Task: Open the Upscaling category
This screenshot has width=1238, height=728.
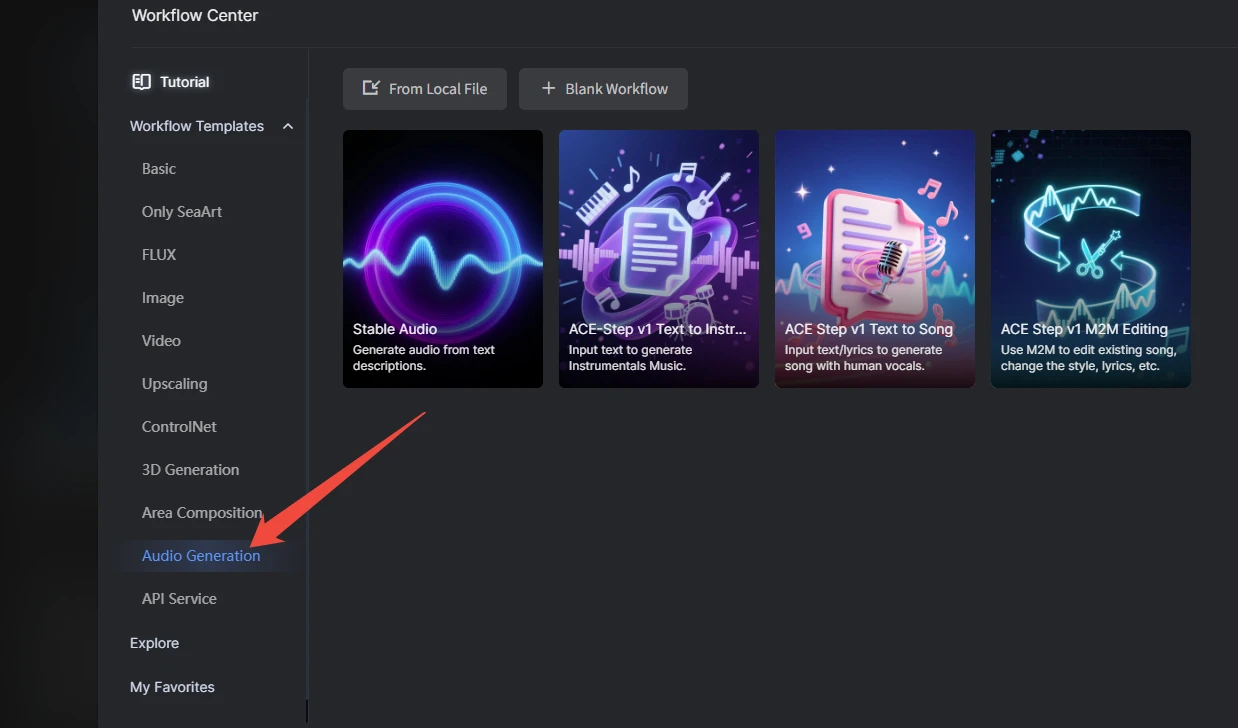Action: pos(175,384)
